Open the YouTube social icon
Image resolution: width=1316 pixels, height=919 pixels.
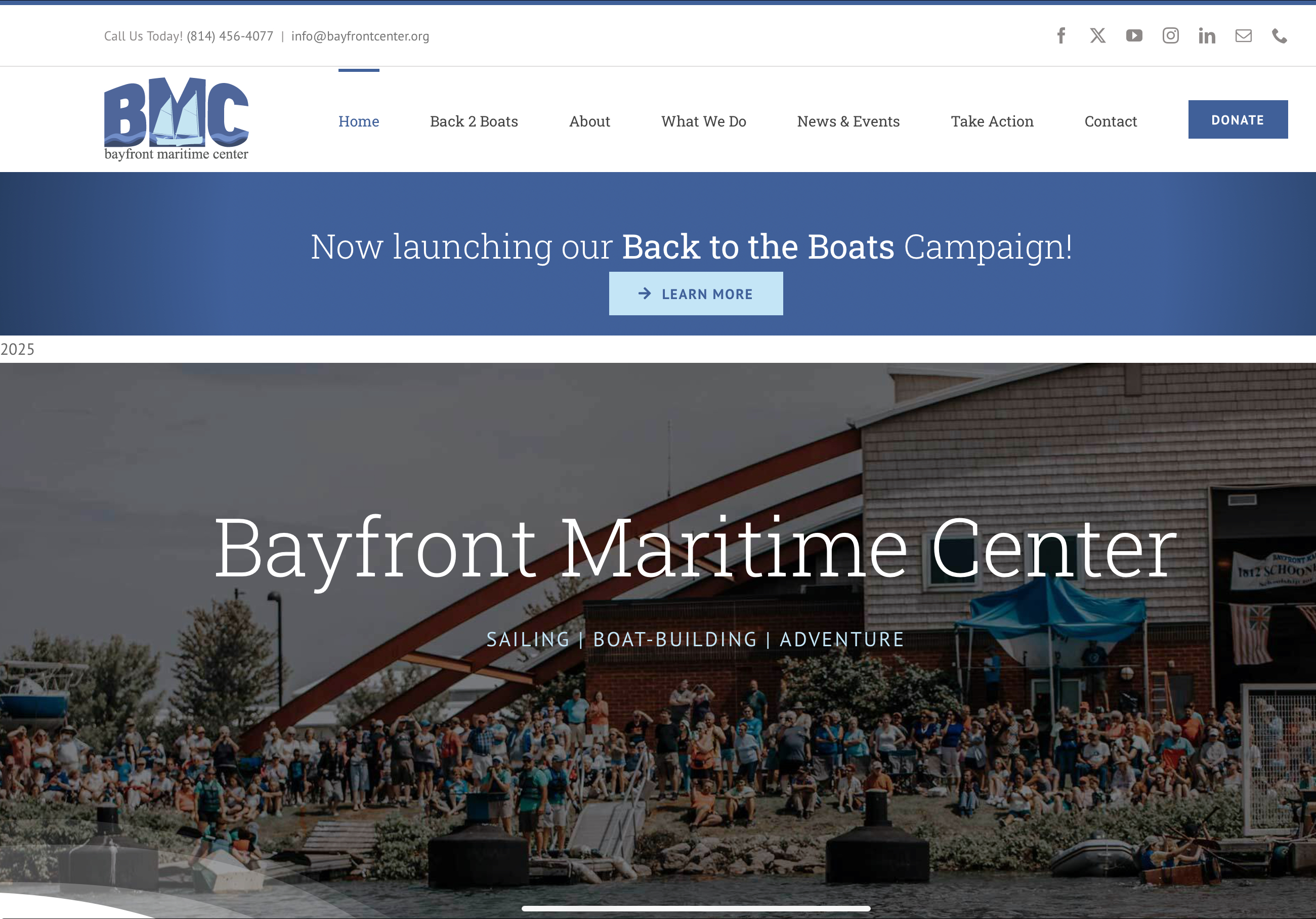pyautogui.click(x=1134, y=35)
